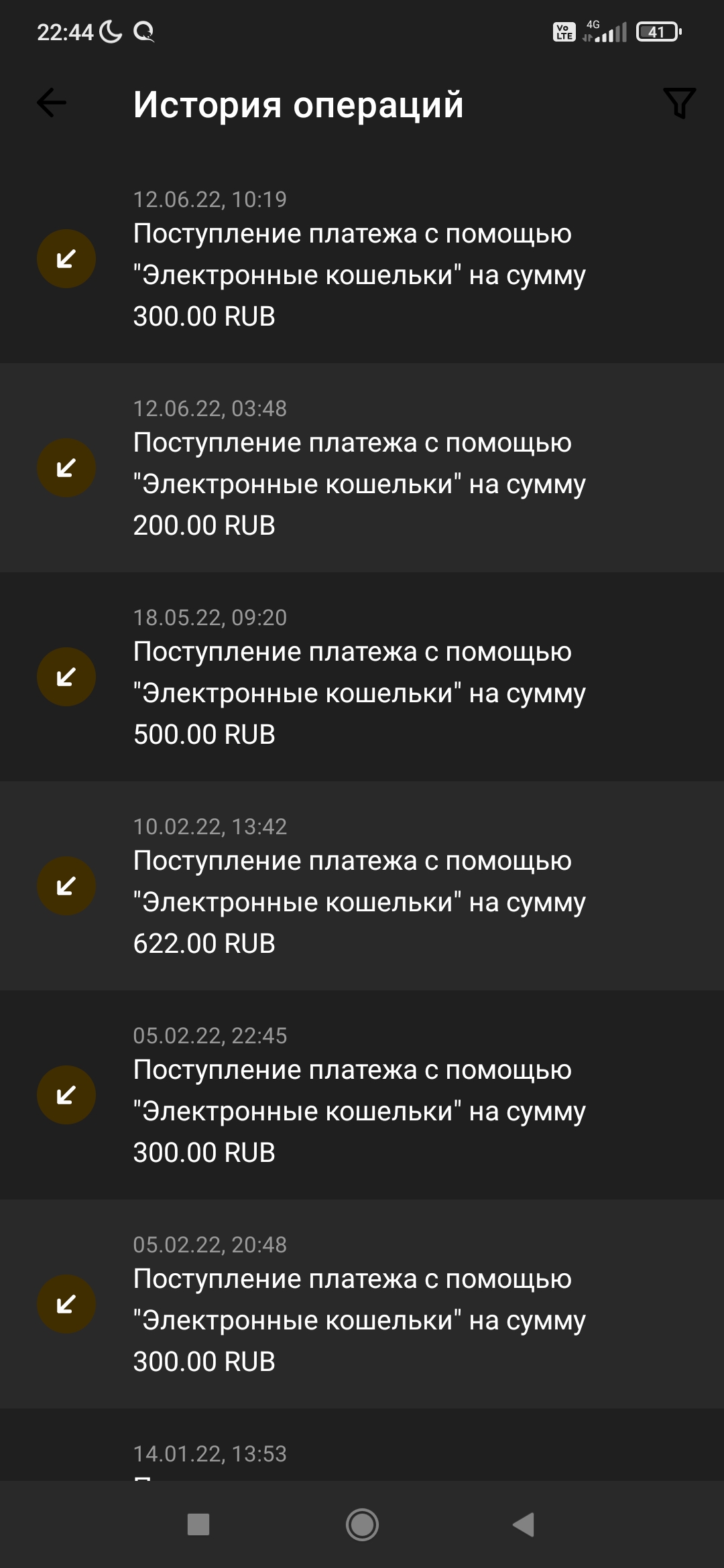Image resolution: width=724 pixels, height=1568 pixels.
Task: Tap incoming arrow icon for 18.05.22, 09:20
Action: [x=66, y=677]
